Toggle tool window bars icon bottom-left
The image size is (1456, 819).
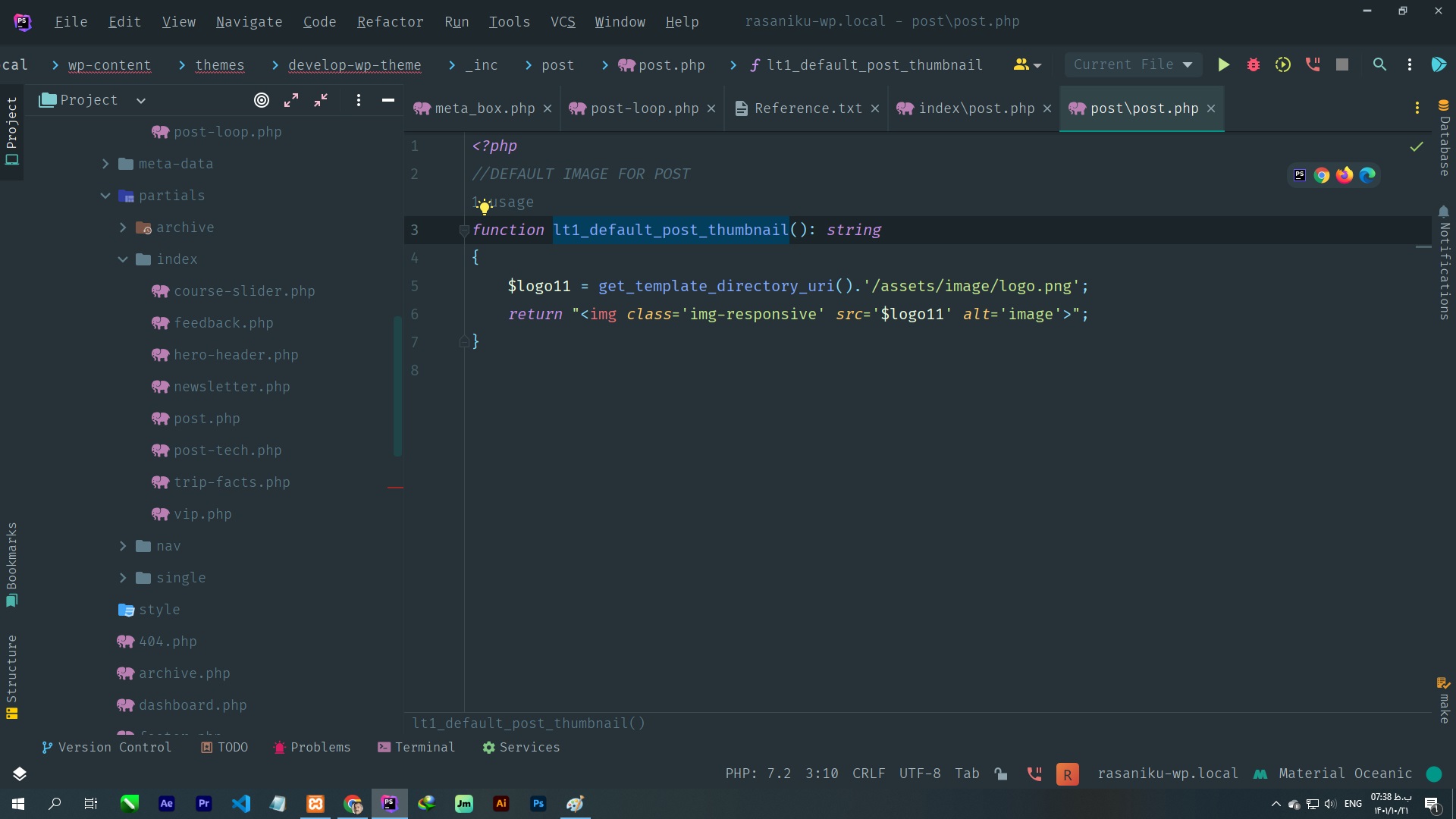[x=20, y=773]
